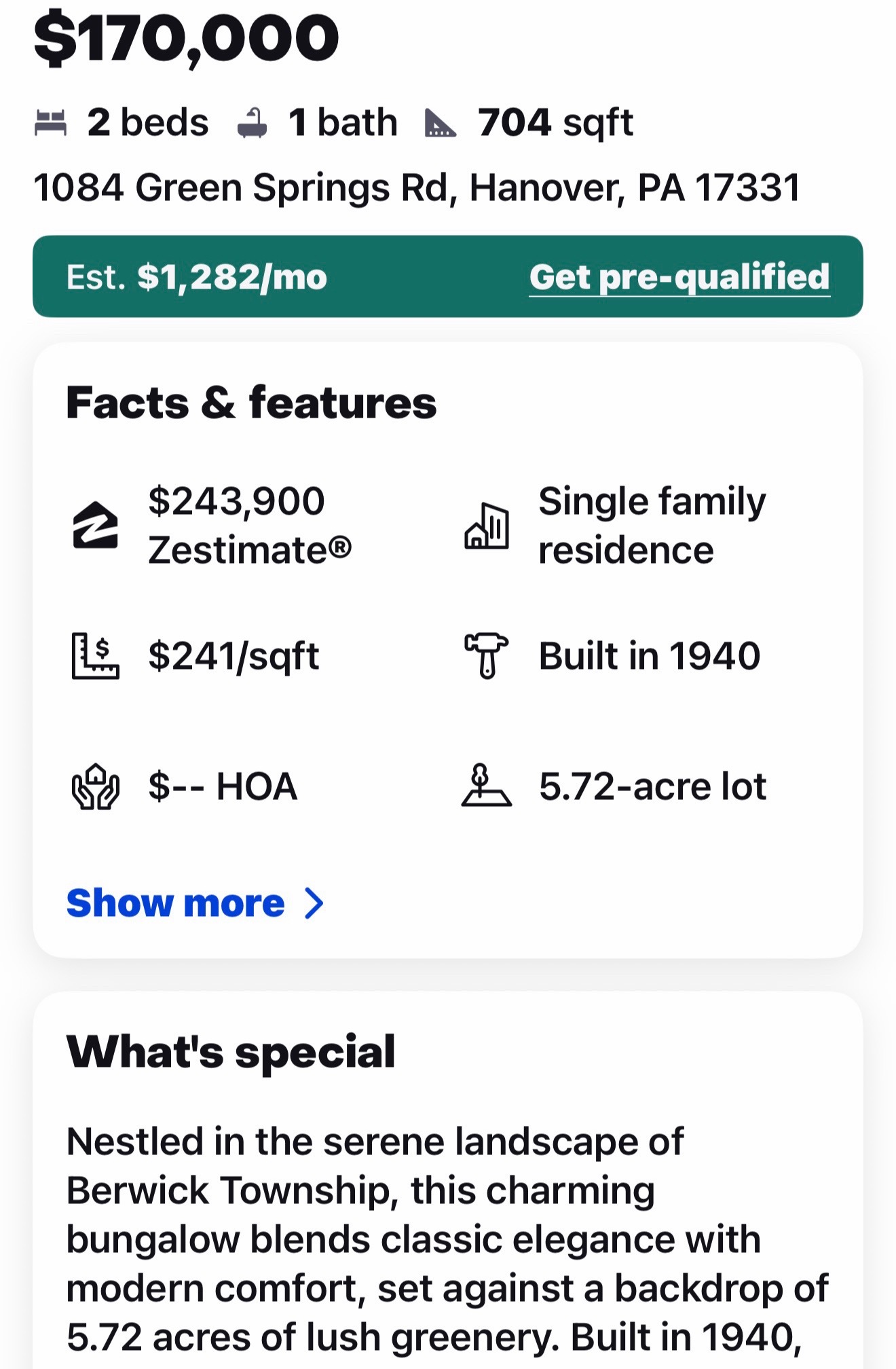Open Get pre-qualified link
Viewport: 896px width, 1369px height.
679,277
